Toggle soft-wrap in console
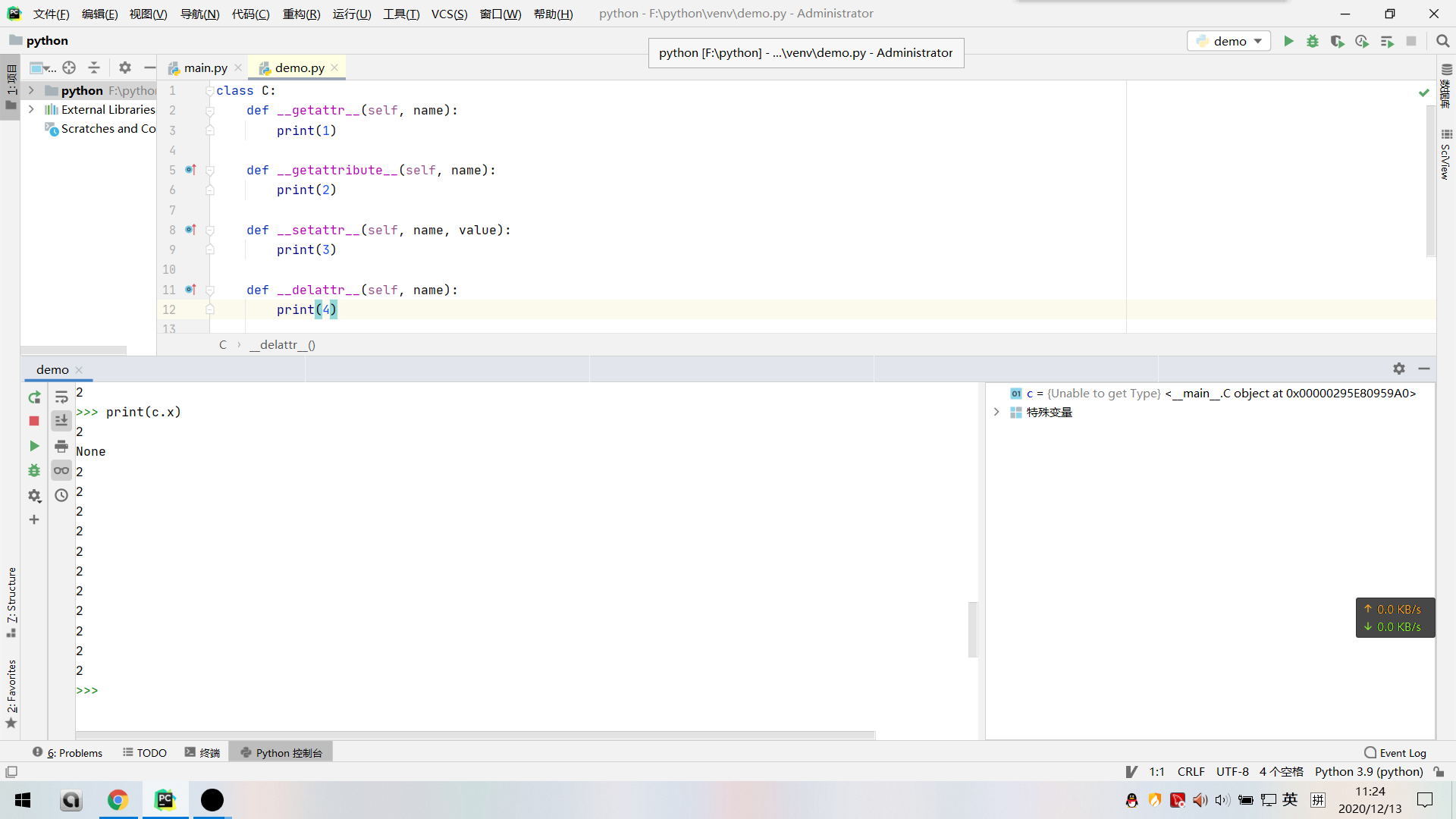The image size is (1456, 819). 61,397
